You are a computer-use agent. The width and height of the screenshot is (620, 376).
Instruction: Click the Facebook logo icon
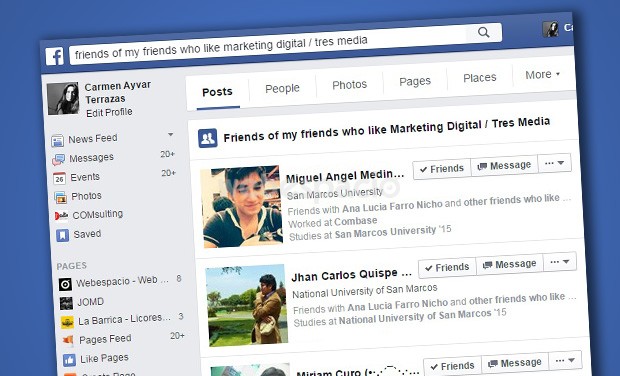pyautogui.click(x=55, y=56)
